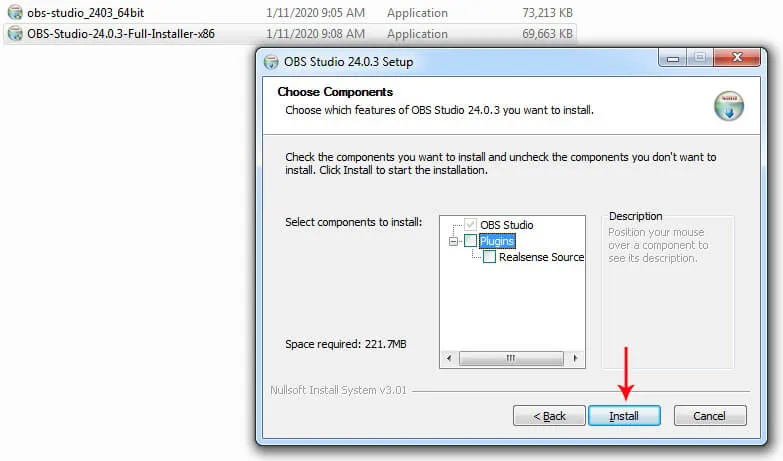Click the disabled maximize button
The image size is (783, 461).
pos(700,58)
